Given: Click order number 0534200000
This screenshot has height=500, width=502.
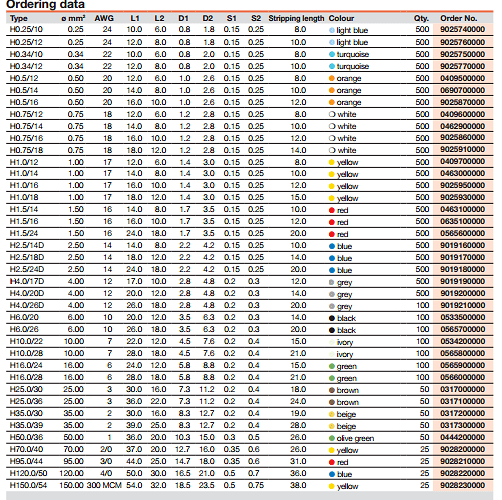Looking at the screenshot, I should tap(463, 341).
